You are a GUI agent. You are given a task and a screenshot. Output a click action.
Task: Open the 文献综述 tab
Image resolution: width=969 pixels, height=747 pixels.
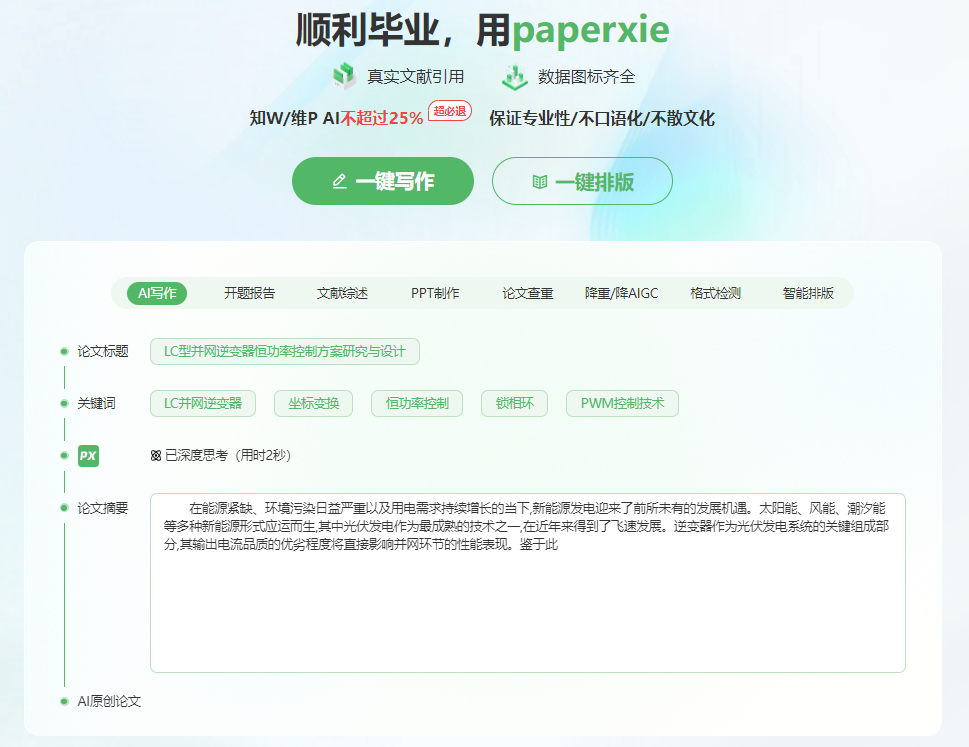[x=342, y=293]
